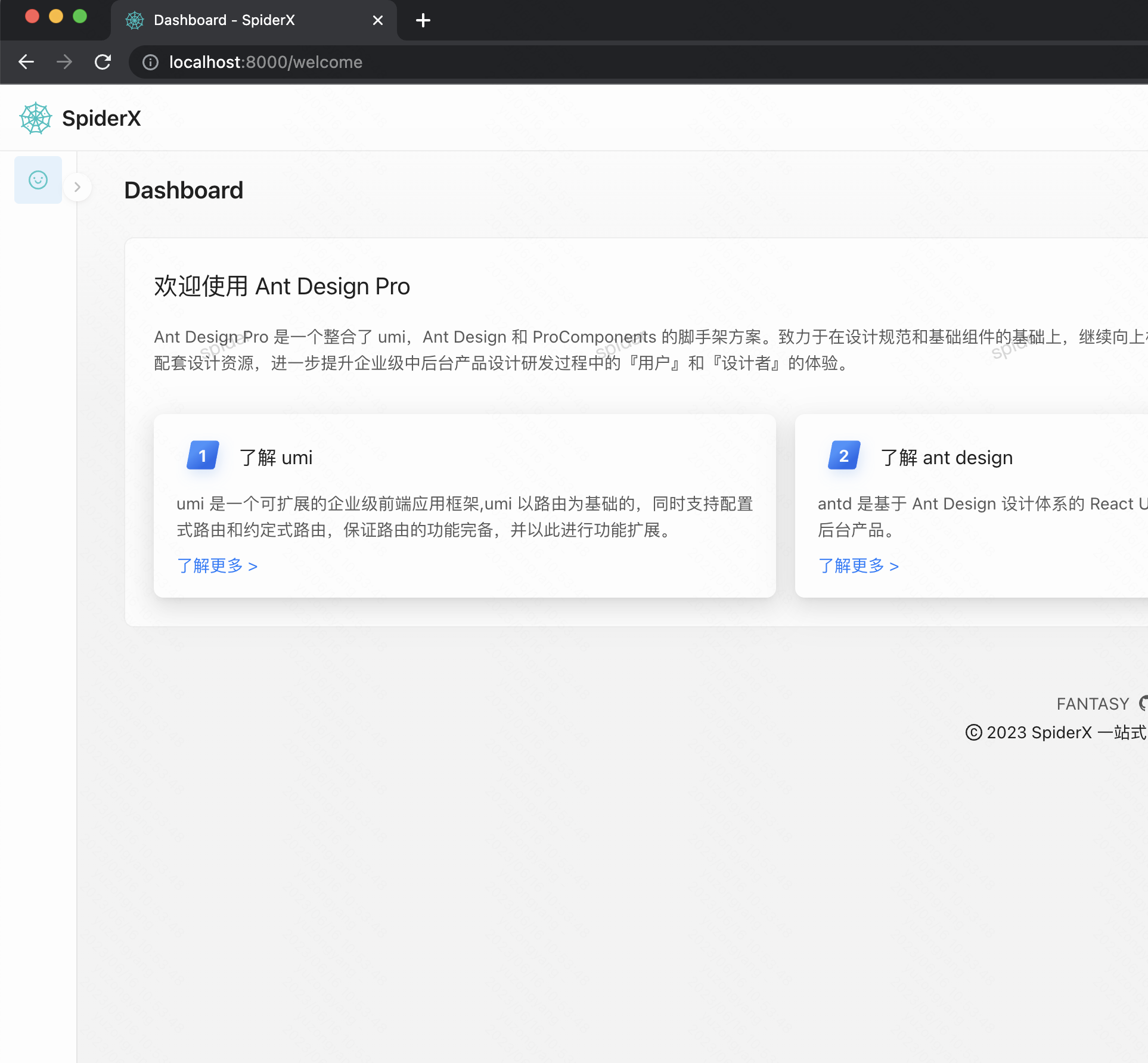Switch to the Dashboard - SpiderX tab
1148x1063 pixels.
pos(224,20)
